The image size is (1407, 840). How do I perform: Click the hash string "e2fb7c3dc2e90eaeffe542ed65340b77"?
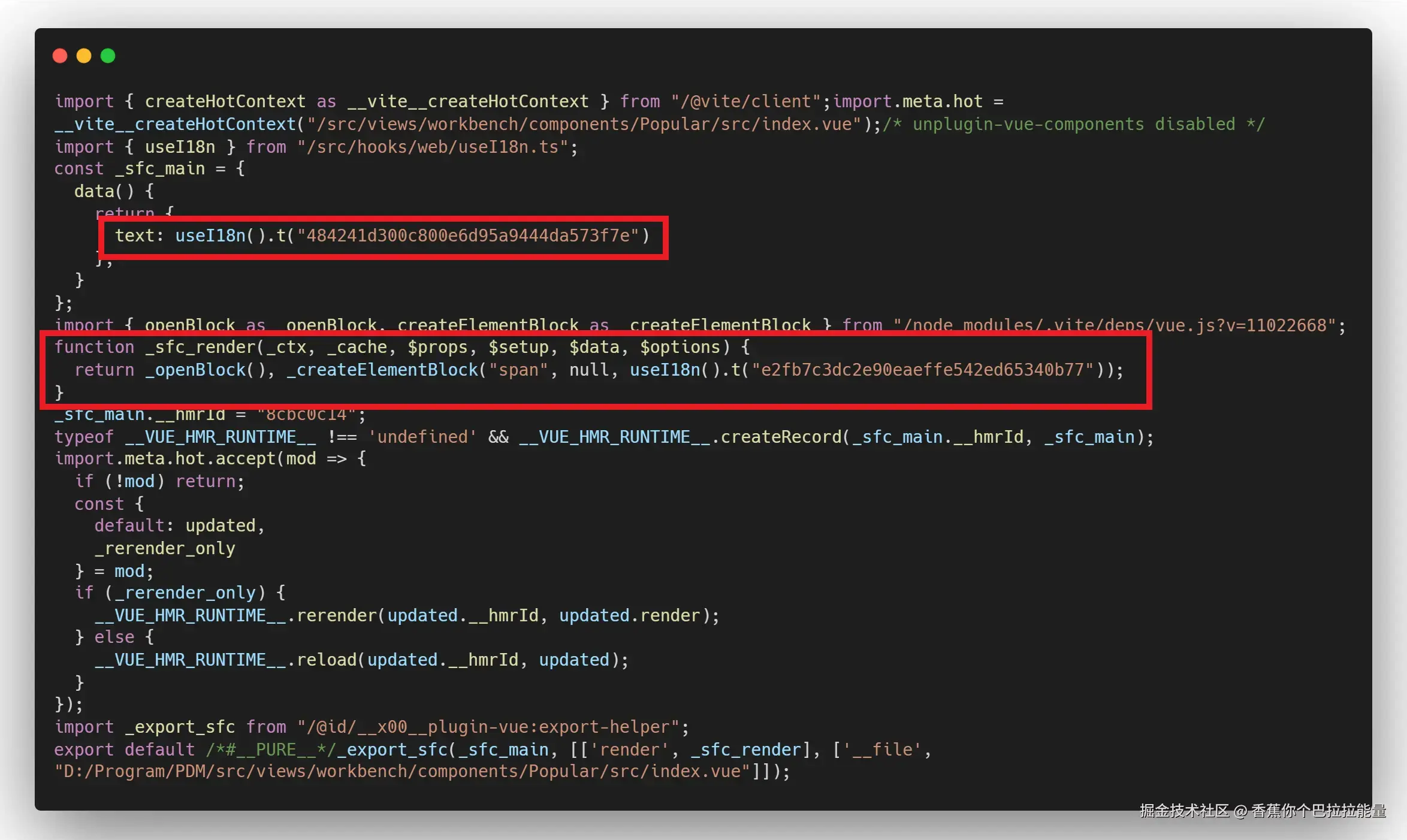(x=923, y=370)
